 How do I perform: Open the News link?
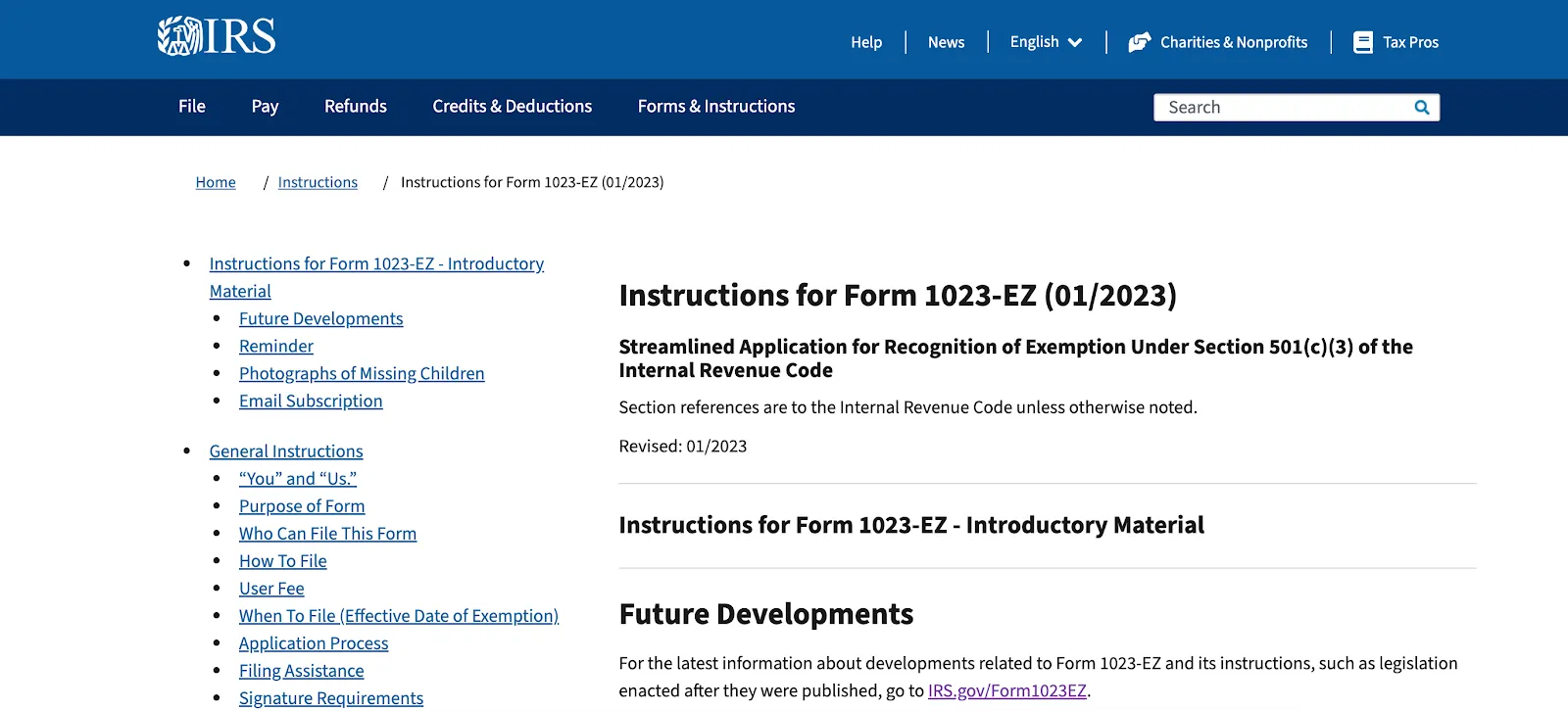point(946,42)
